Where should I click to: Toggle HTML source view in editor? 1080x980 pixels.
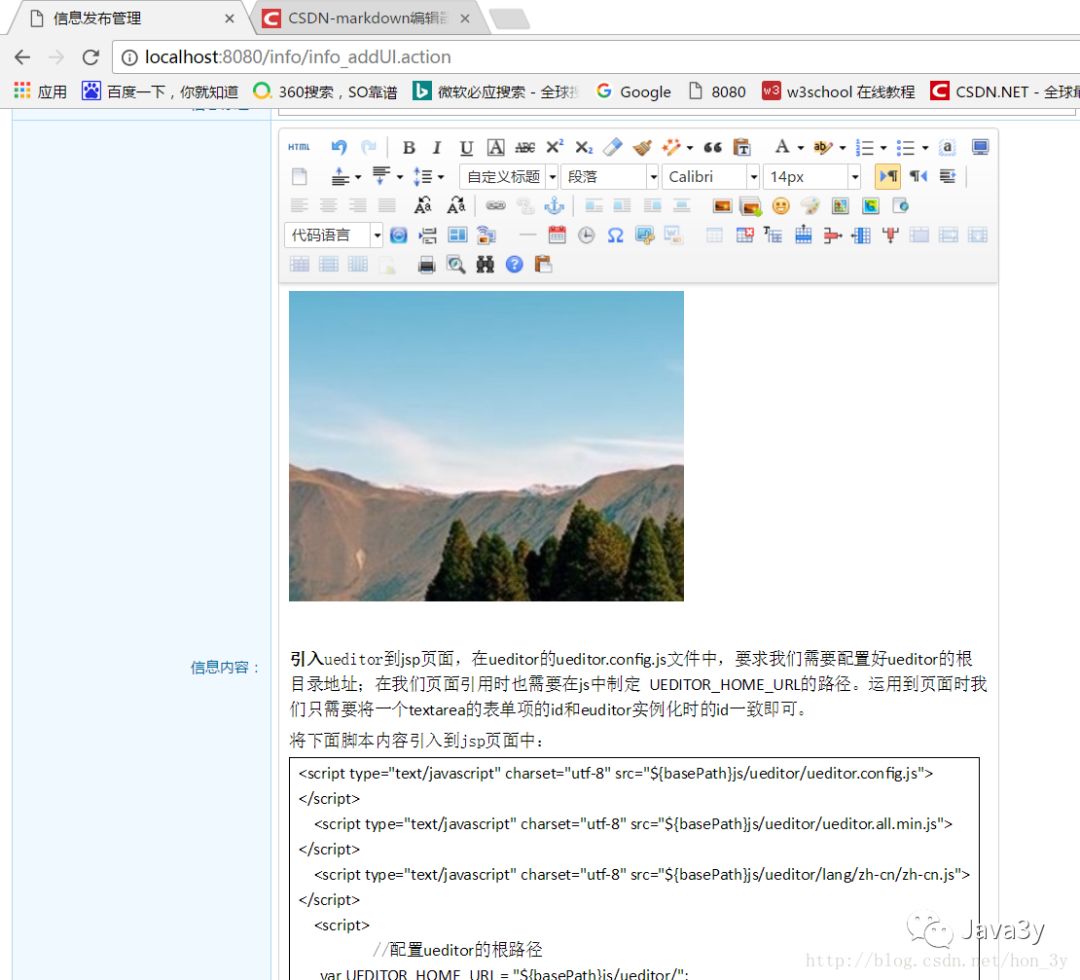(299, 147)
